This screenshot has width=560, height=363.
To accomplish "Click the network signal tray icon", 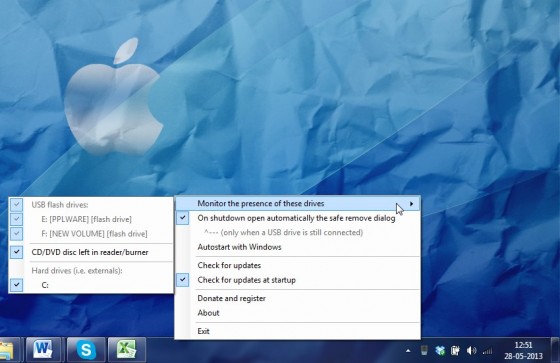I will pyautogui.click(x=487, y=352).
